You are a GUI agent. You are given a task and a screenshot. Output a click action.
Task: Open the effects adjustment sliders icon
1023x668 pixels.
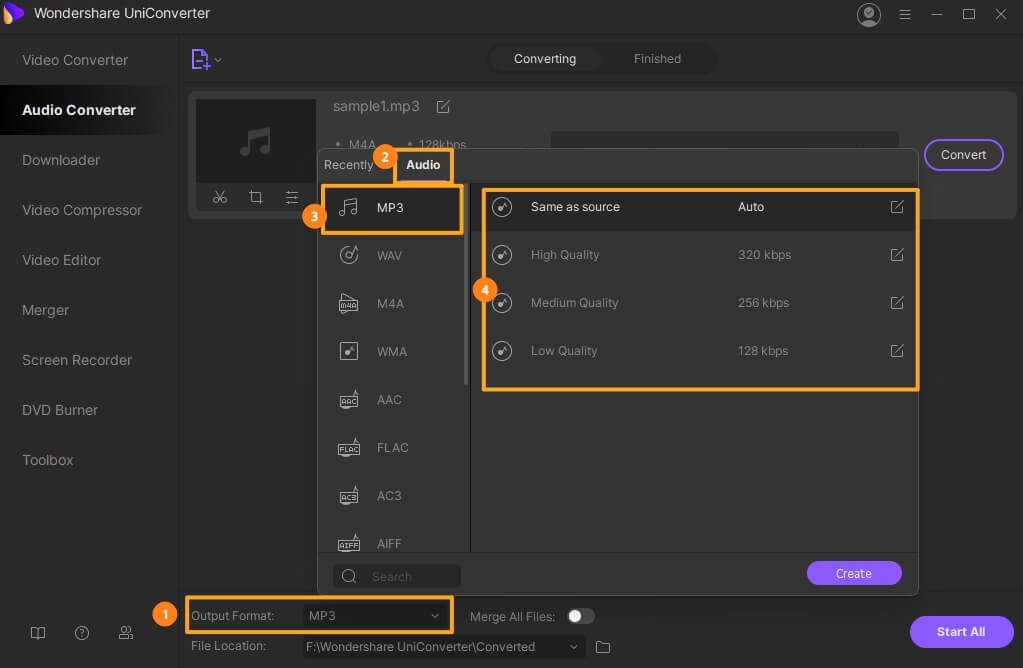(291, 197)
